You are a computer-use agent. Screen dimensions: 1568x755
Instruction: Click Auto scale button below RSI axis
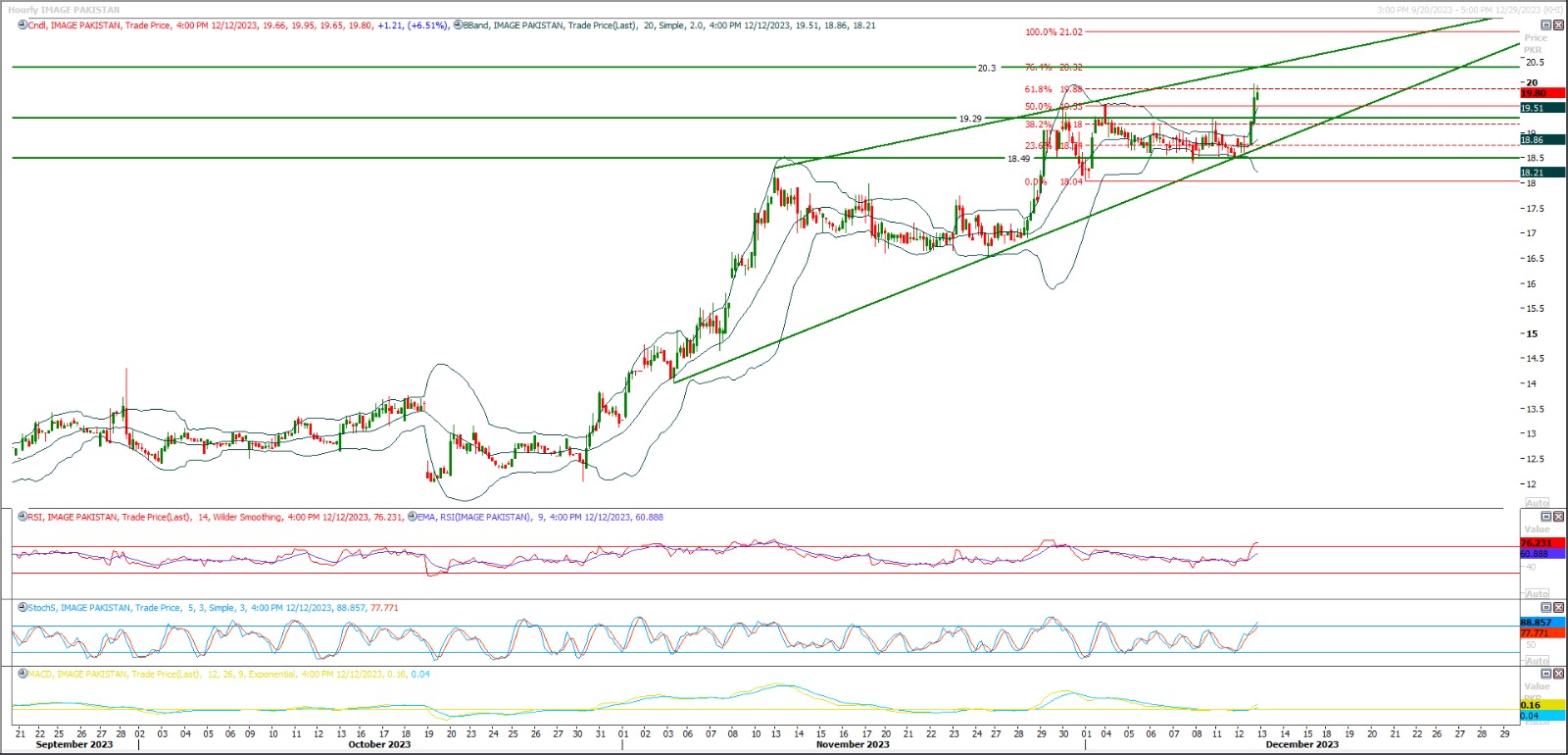pyautogui.click(x=1537, y=594)
